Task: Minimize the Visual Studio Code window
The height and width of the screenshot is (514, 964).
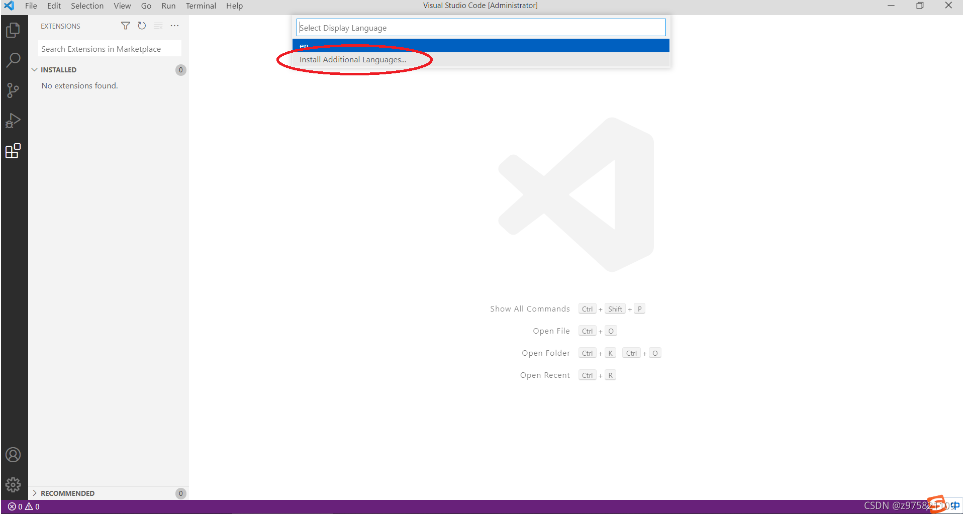Action: [891, 6]
